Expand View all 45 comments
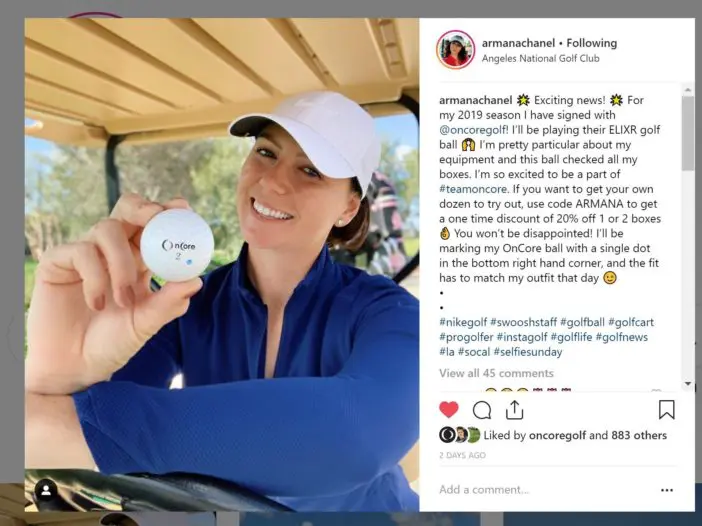The image size is (702, 526). [496, 373]
